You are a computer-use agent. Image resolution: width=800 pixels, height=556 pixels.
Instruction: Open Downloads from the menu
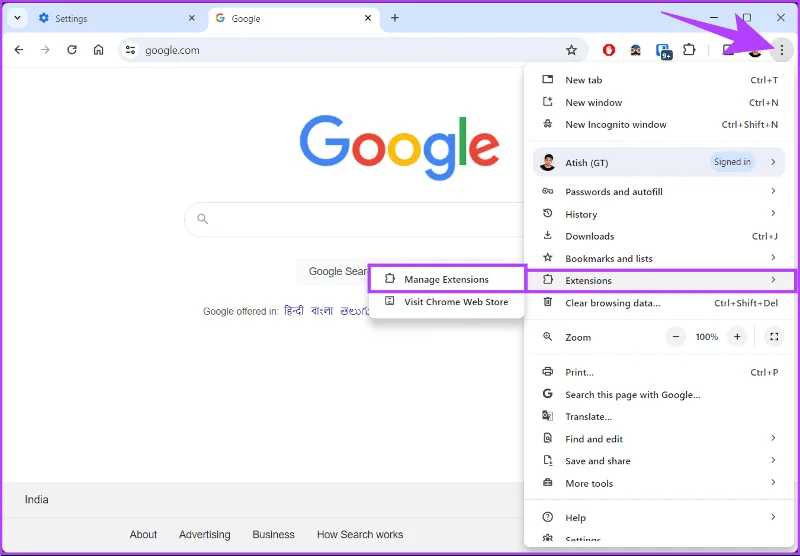click(659, 236)
